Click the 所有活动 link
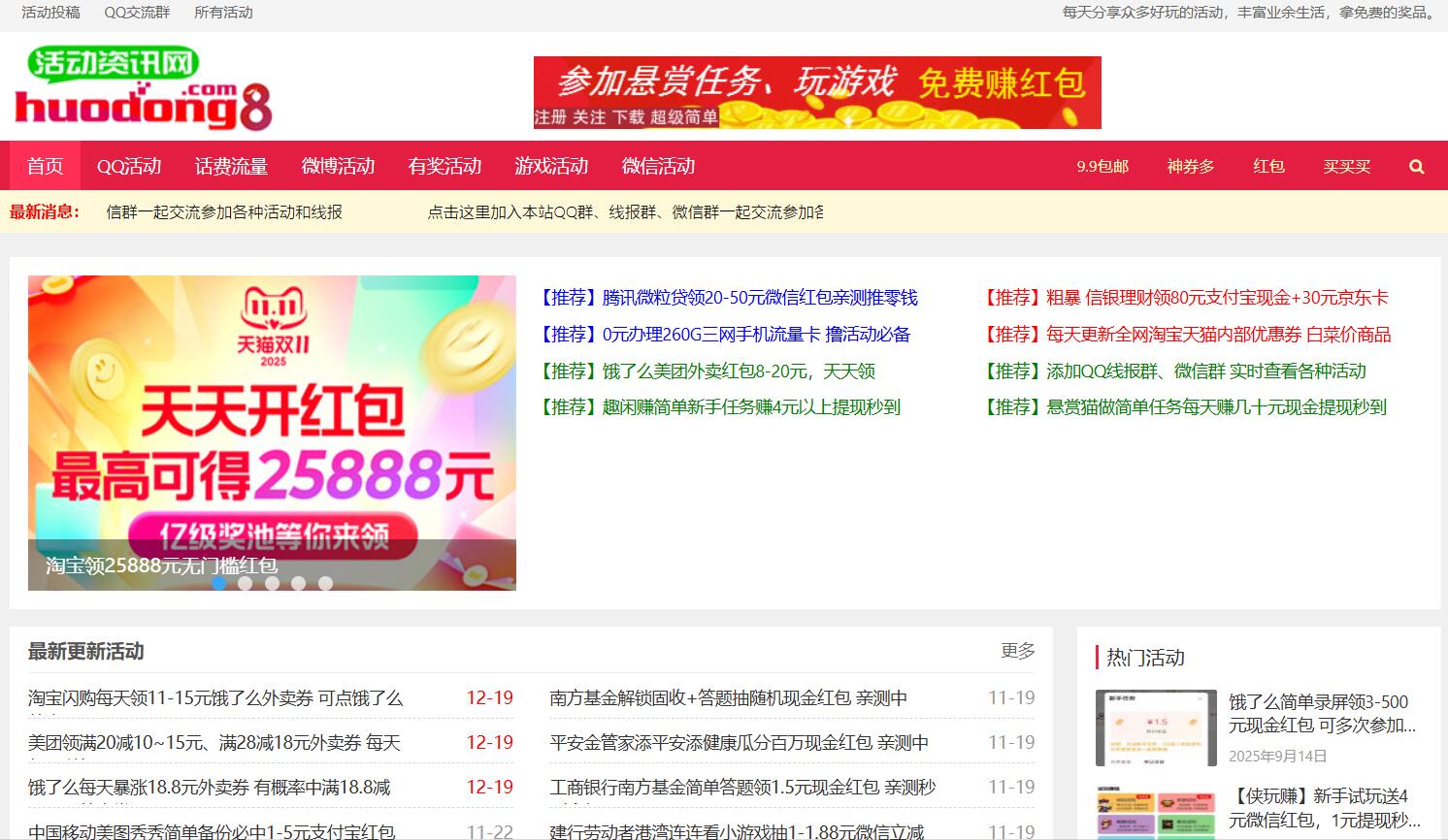 tap(223, 13)
